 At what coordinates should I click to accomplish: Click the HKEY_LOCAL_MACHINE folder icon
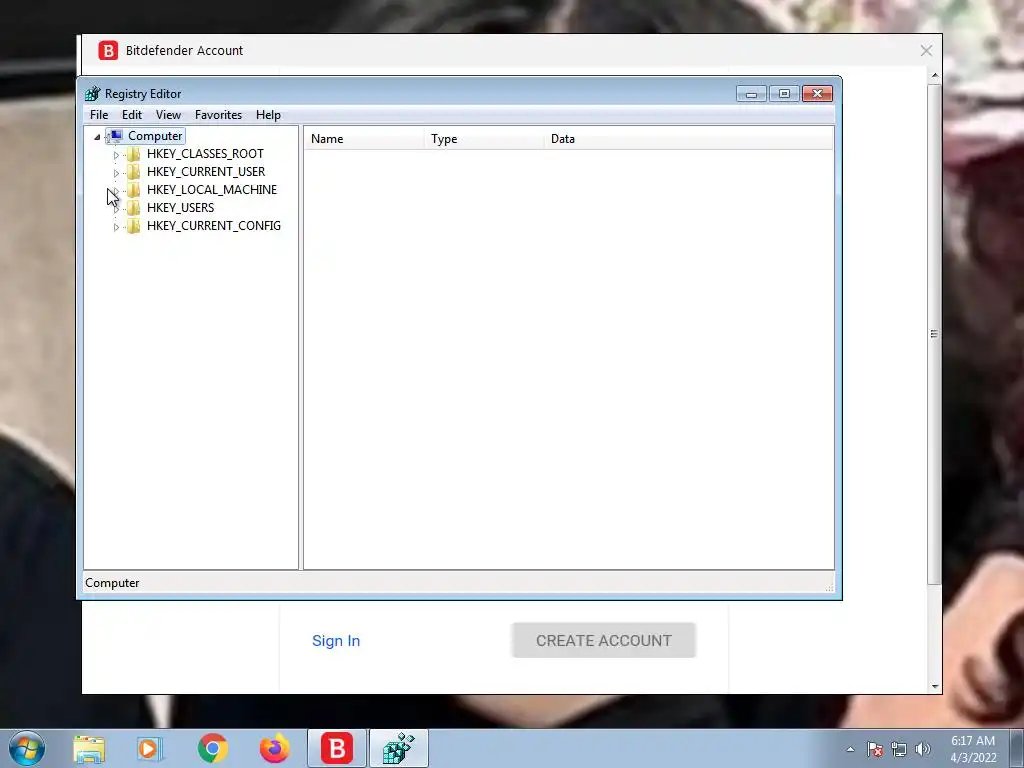pyautogui.click(x=133, y=190)
